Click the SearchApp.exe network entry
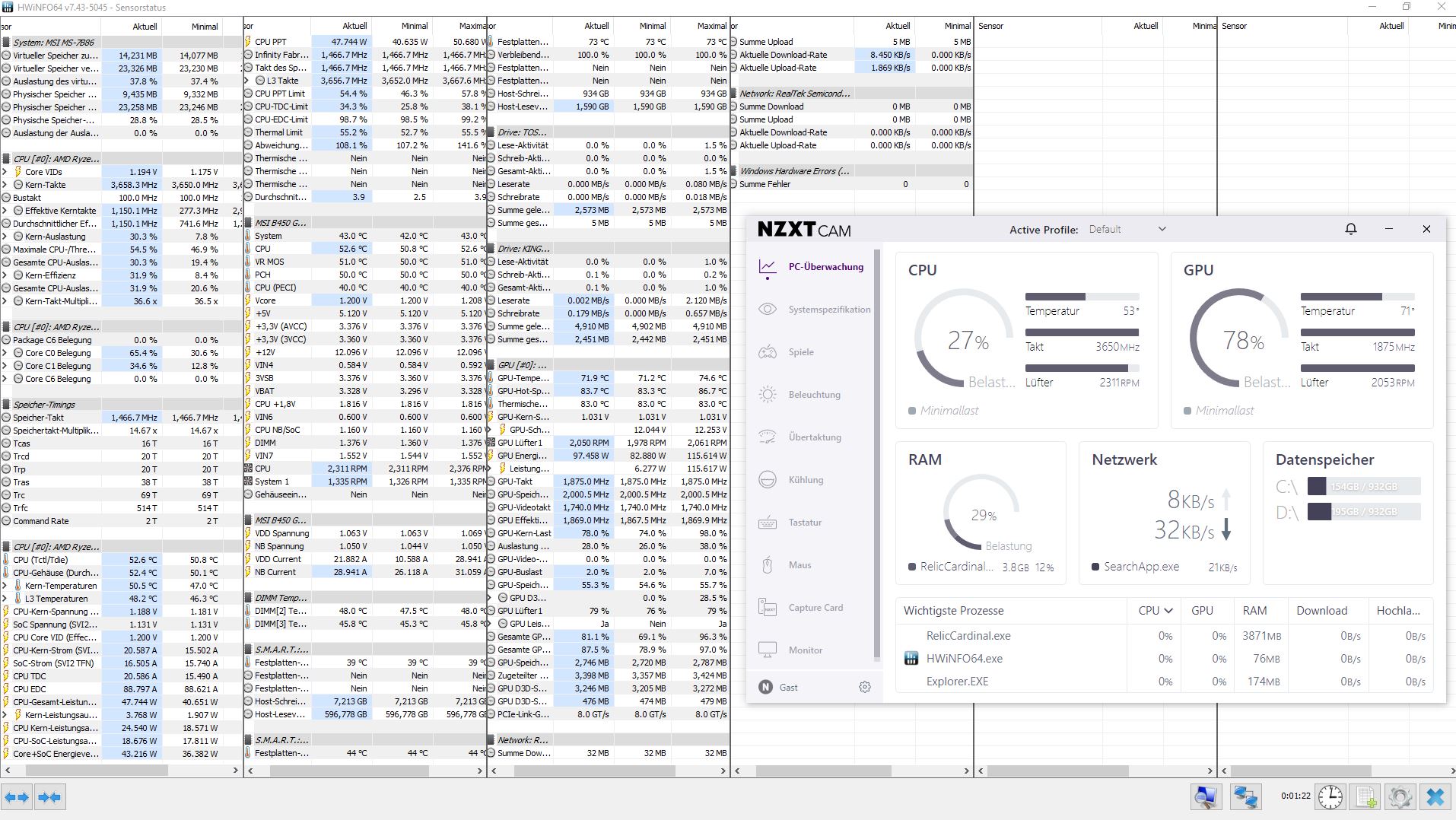This screenshot has width=1456, height=820. tap(1164, 567)
